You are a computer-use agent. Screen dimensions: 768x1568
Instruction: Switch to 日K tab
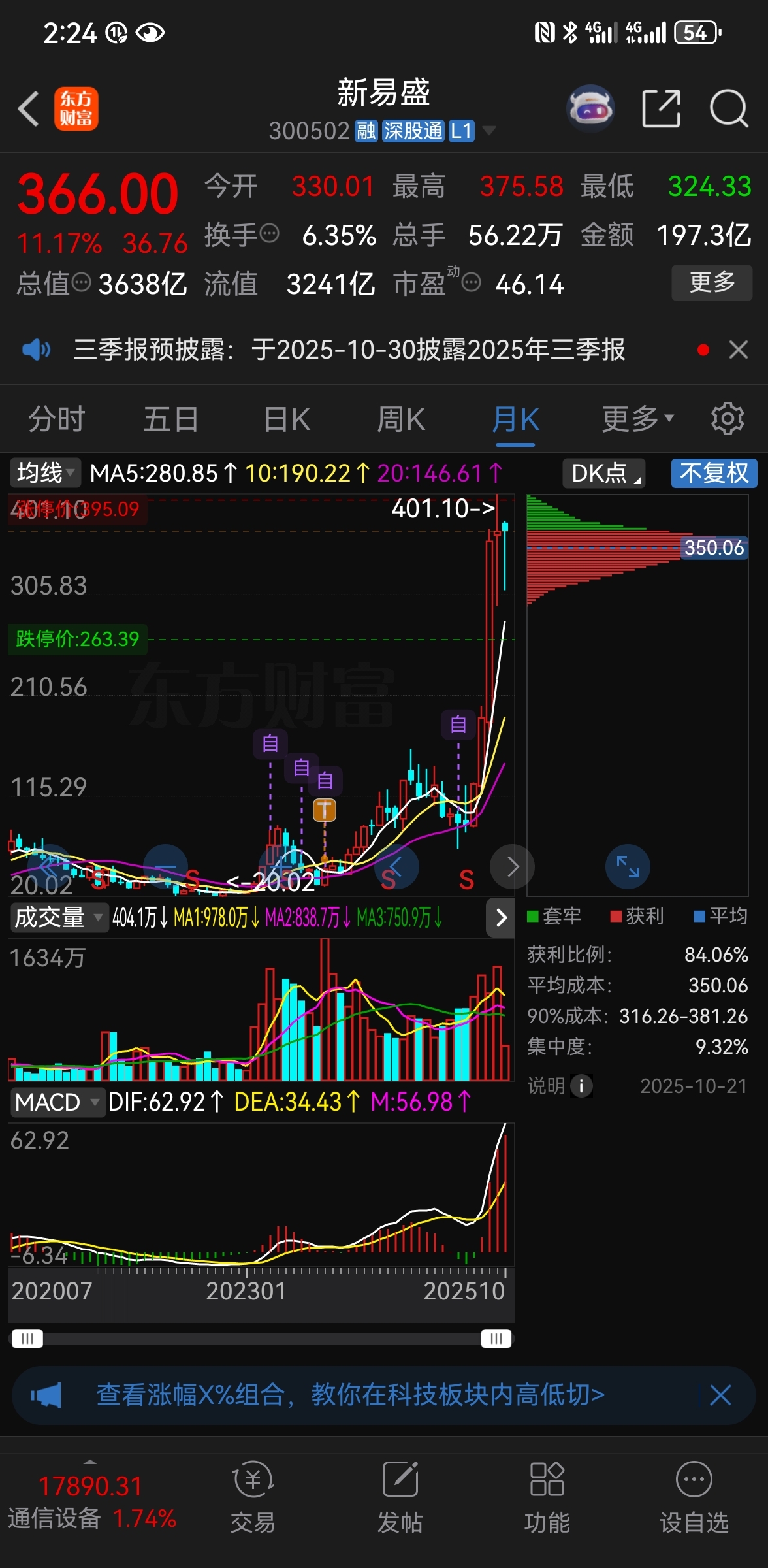(287, 419)
